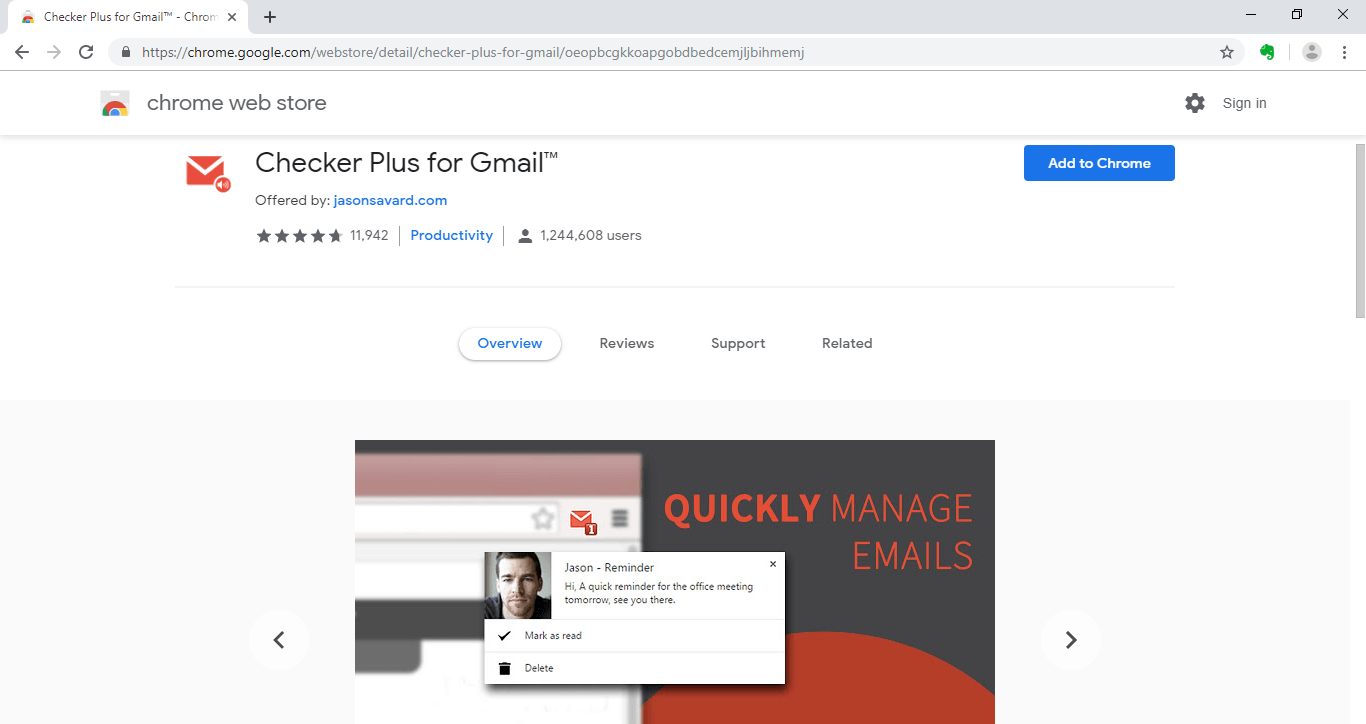Open the jasonsavard.com developer link

tap(390, 200)
